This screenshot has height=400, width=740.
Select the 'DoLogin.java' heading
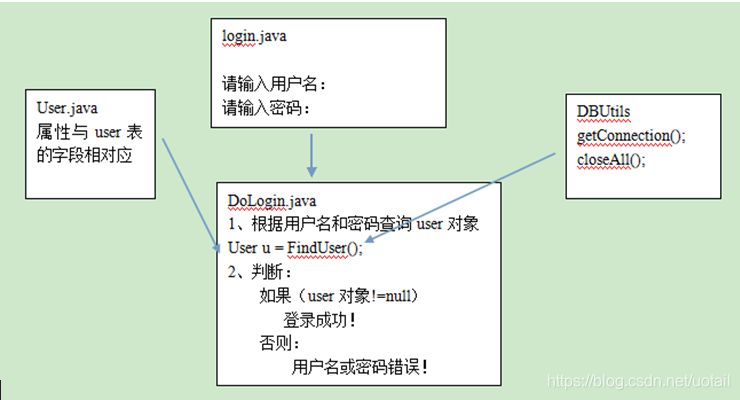point(272,201)
